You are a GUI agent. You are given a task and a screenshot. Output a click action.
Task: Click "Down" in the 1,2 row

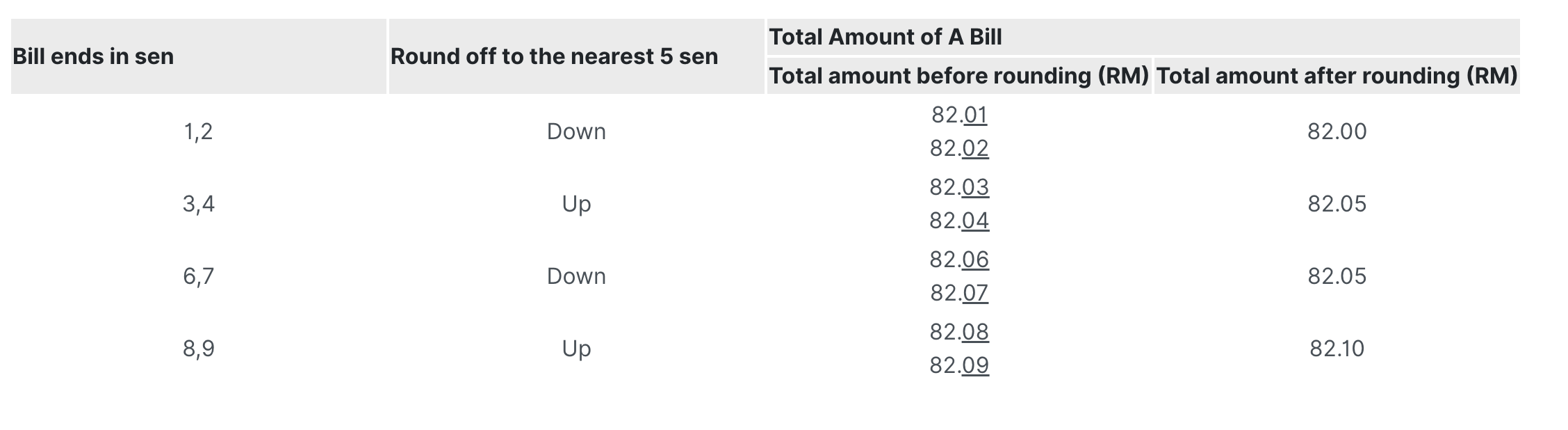coord(576,132)
